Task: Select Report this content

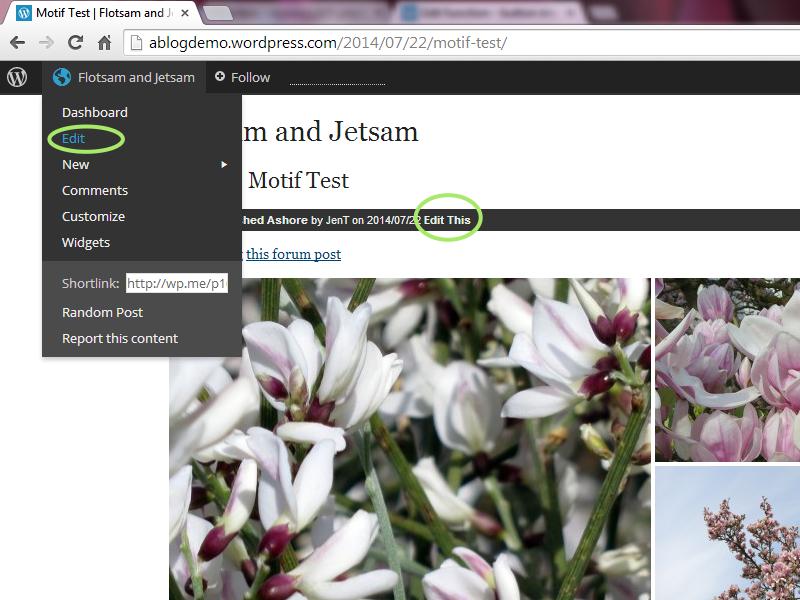Action: click(x=120, y=338)
